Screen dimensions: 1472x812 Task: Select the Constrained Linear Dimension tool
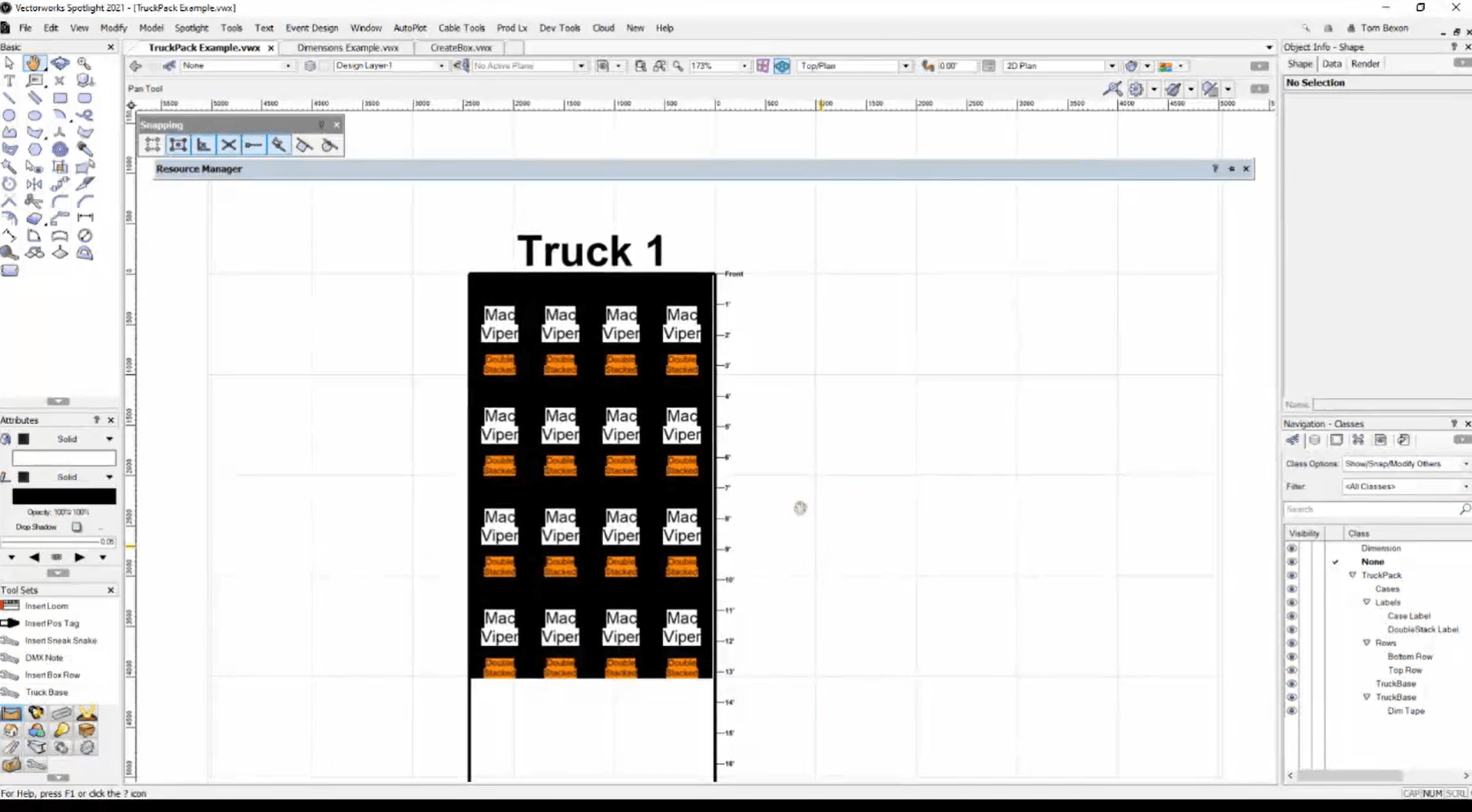point(85,218)
